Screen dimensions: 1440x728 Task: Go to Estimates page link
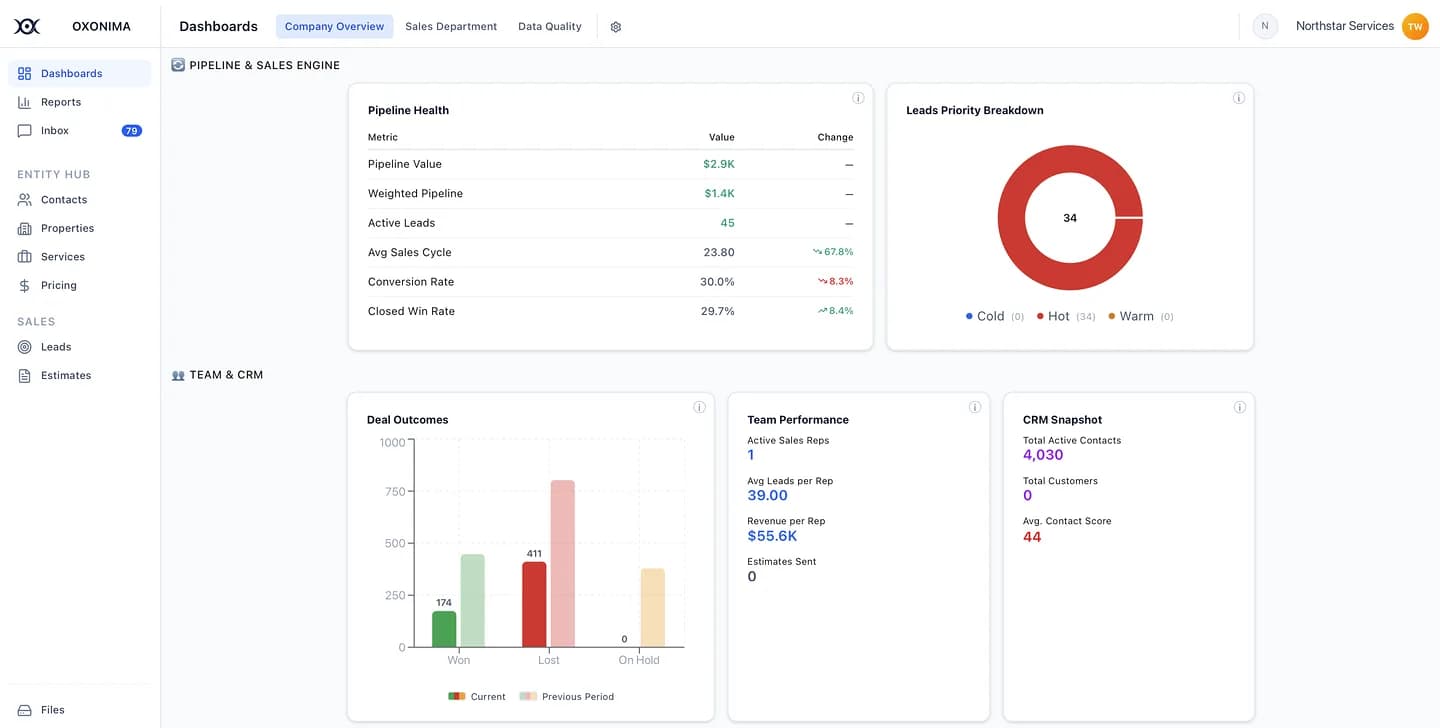(79, 375)
